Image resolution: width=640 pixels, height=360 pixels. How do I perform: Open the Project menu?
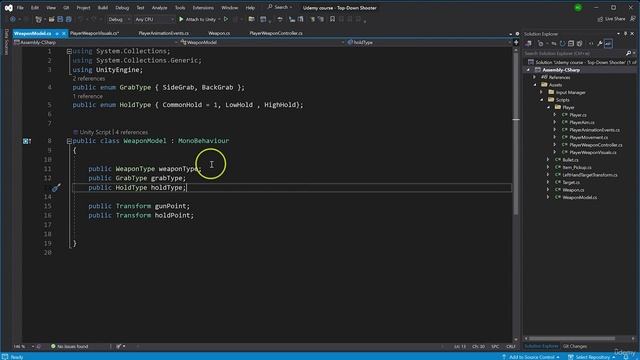tap(83, 8)
